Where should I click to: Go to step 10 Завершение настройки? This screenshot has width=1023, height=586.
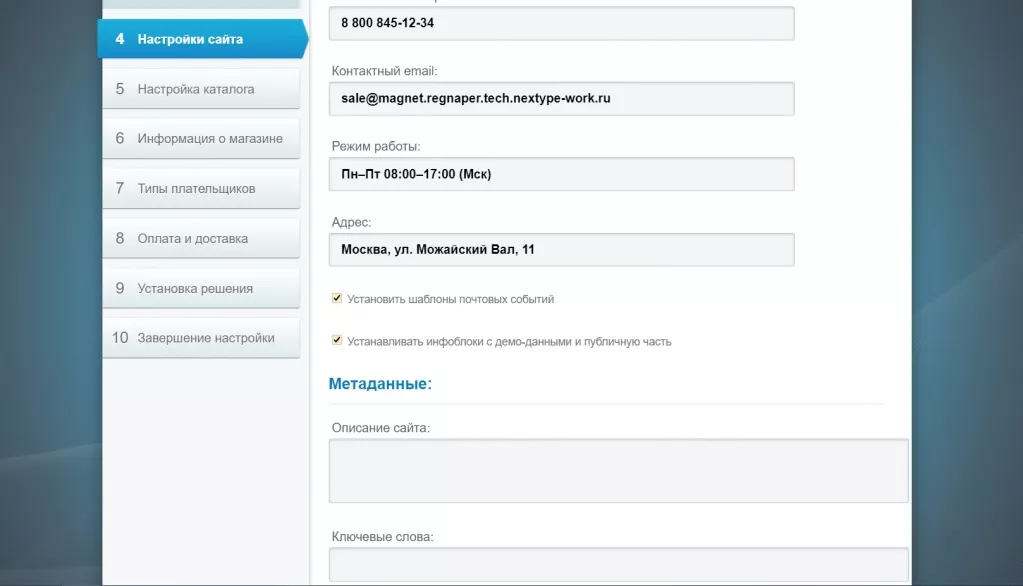(201, 338)
